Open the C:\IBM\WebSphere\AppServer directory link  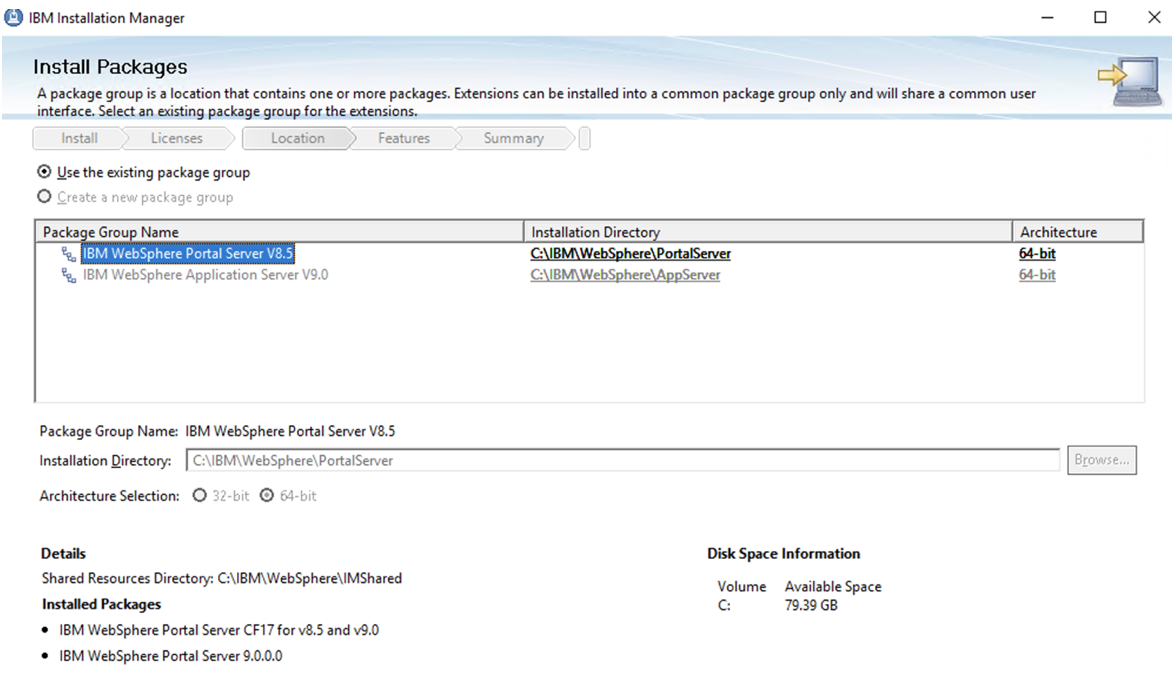point(625,275)
